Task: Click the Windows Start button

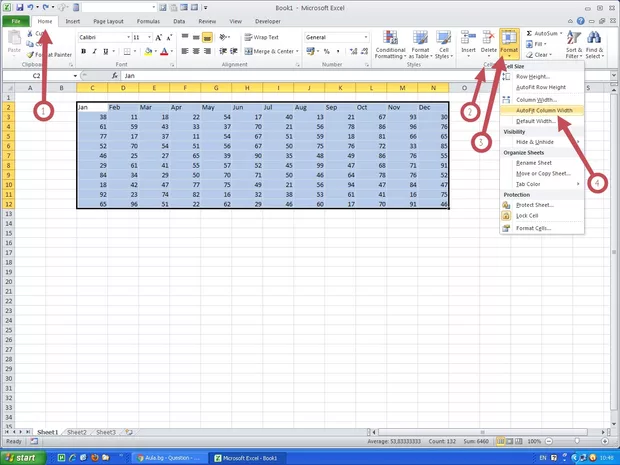Action: (22, 457)
